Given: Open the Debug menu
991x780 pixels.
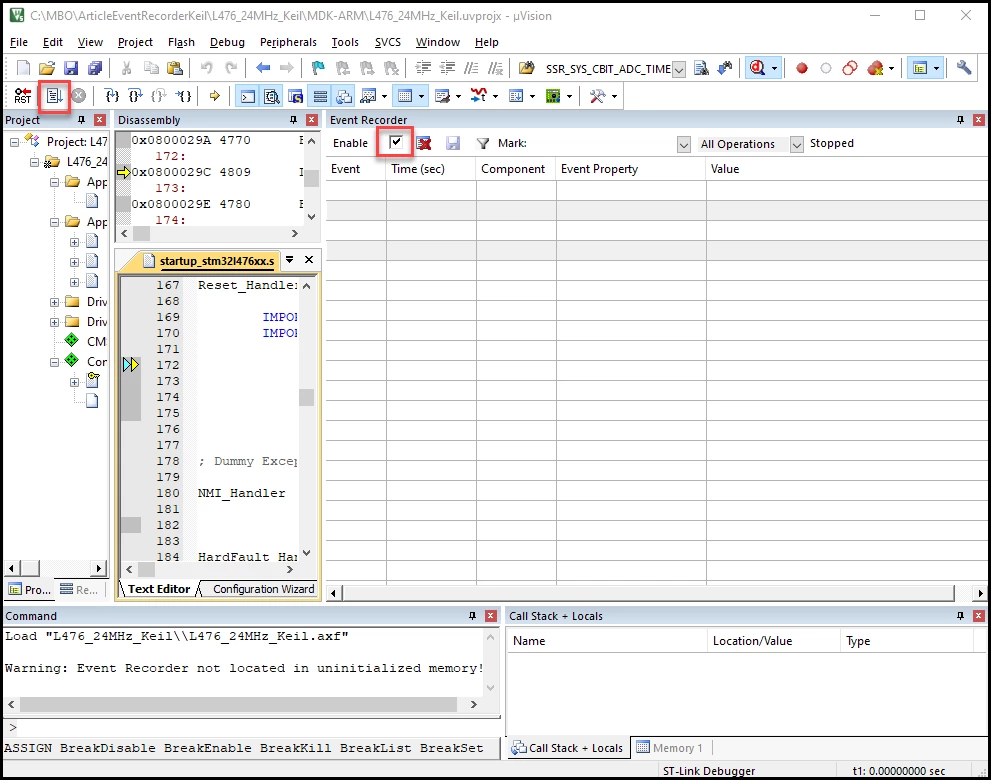Looking at the screenshot, I should tap(227, 42).
